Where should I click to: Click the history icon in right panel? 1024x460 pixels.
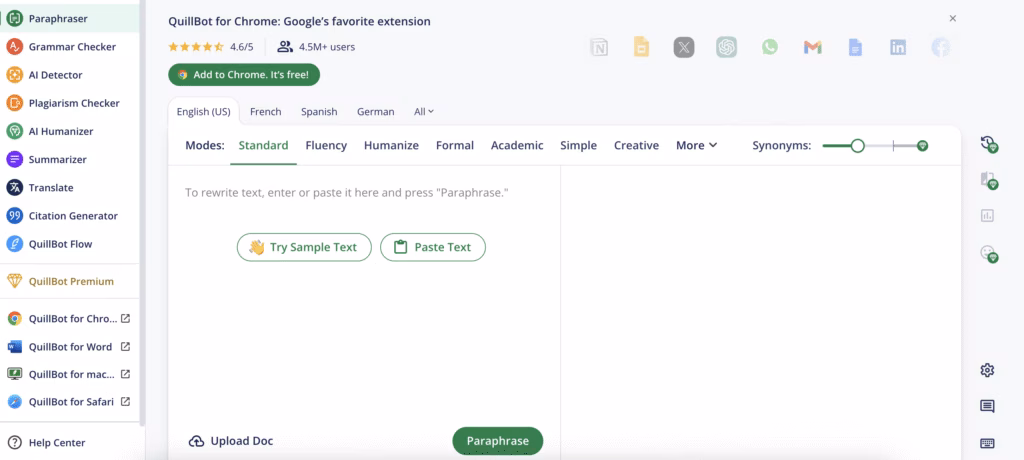[988, 144]
